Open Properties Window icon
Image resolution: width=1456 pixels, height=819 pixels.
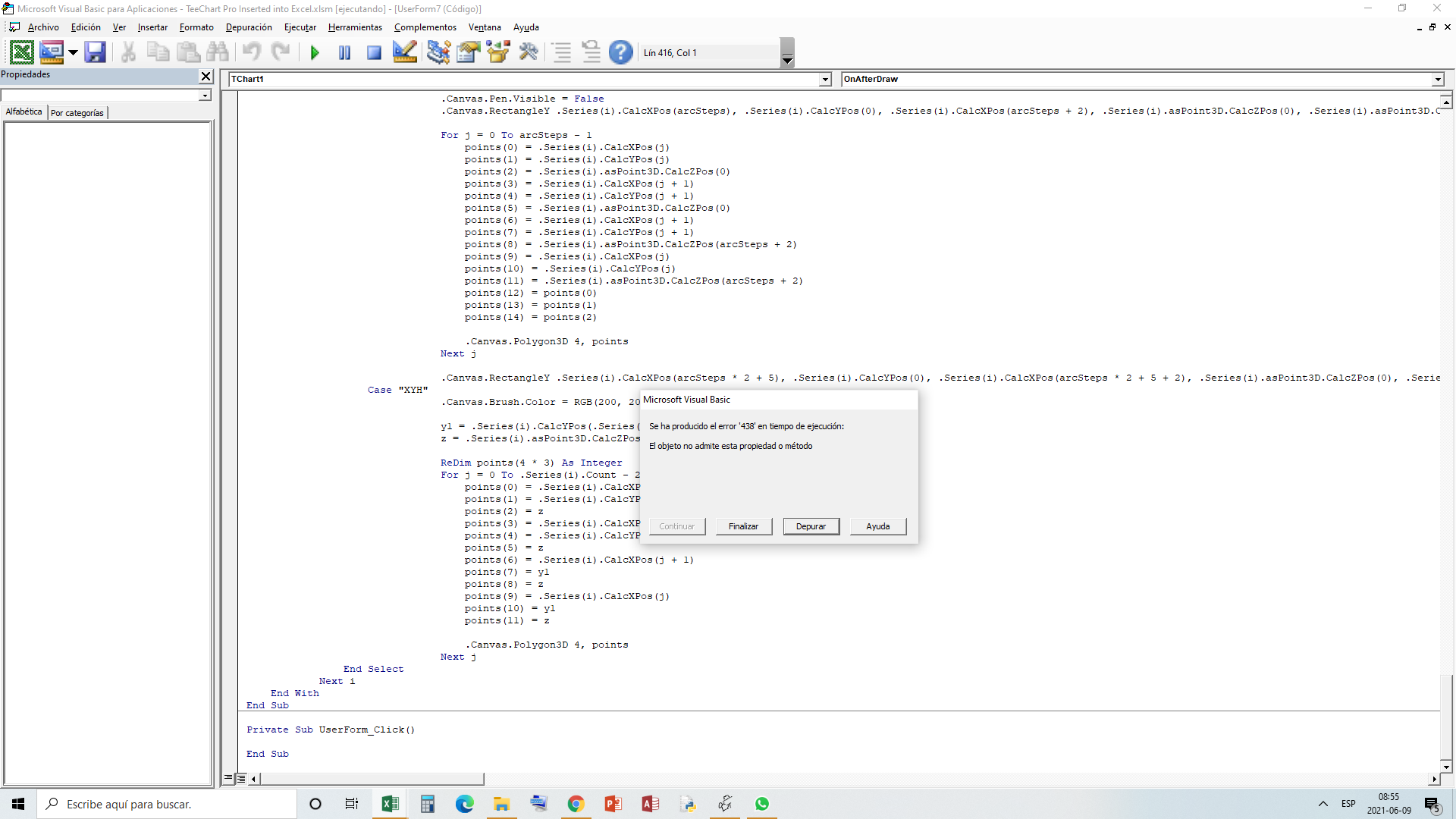tap(469, 52)
